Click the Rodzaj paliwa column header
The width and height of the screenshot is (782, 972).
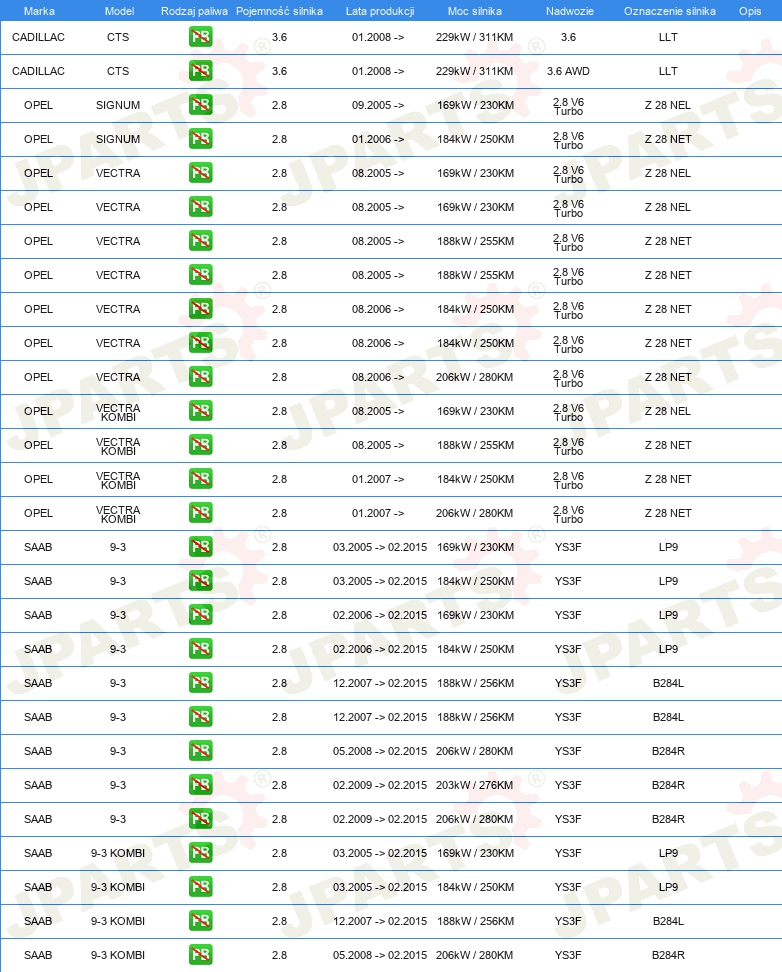click(x=194, y=11)
